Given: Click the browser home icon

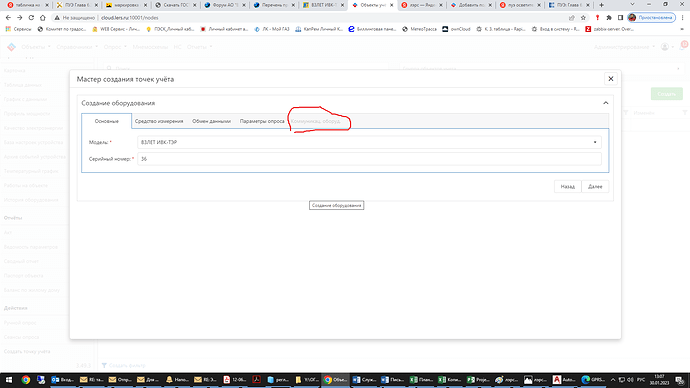Looking at the screenshot, I should pyautogui.click(x=43, y=18).
